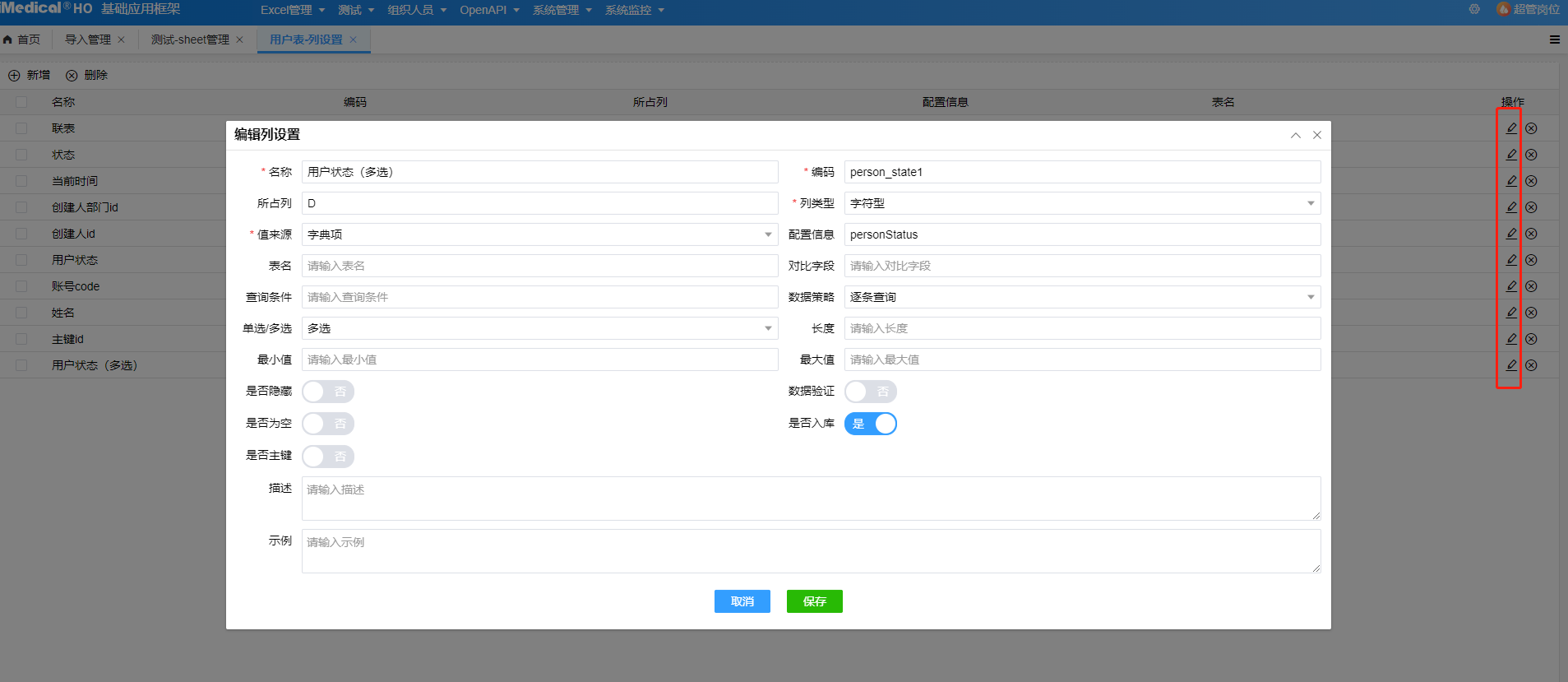The height and width of the screenshot is (682, 1568).
Task: Expand the 系统监控 menu
Action: (635, 10)
